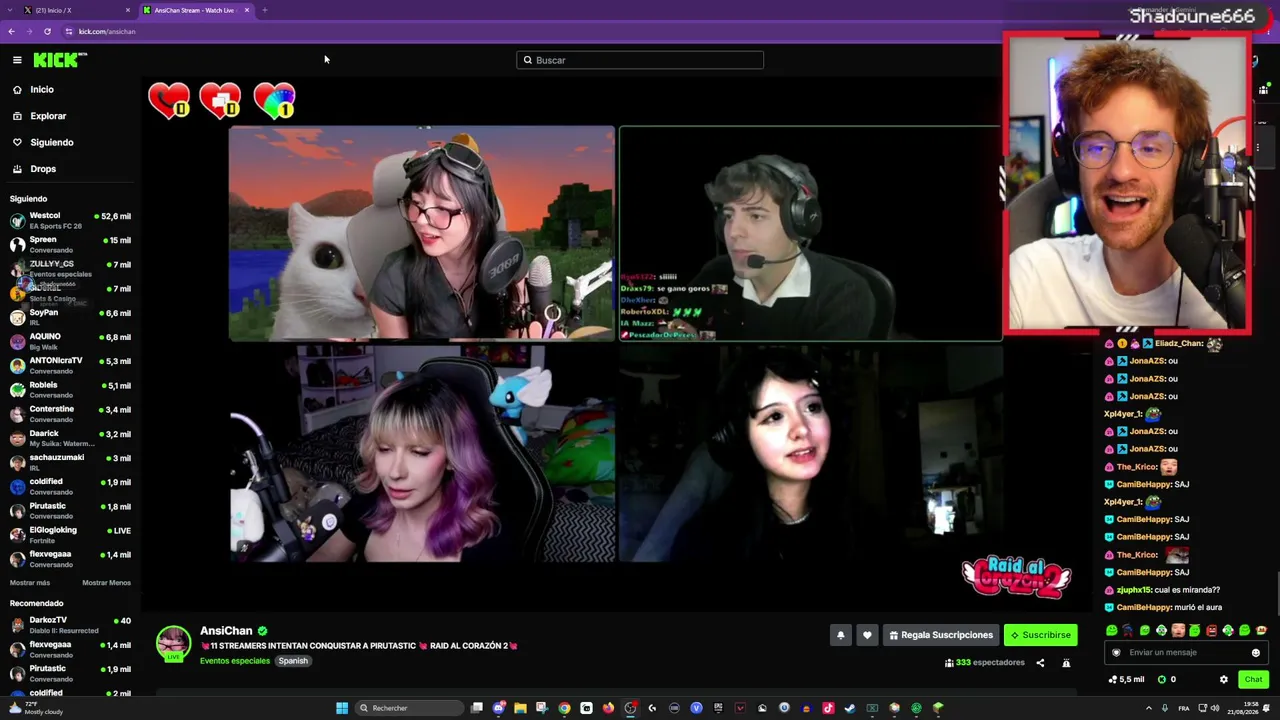The width and height of the screenshot is (1280, 720).
Task: Click the KICK logo
Action: pos(60,60)
